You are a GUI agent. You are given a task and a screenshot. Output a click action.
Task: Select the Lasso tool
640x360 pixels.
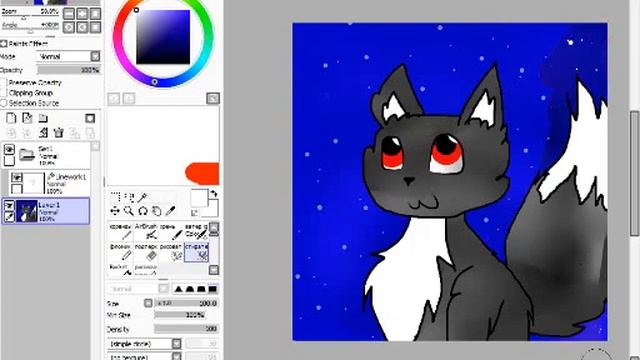[129, 198]
